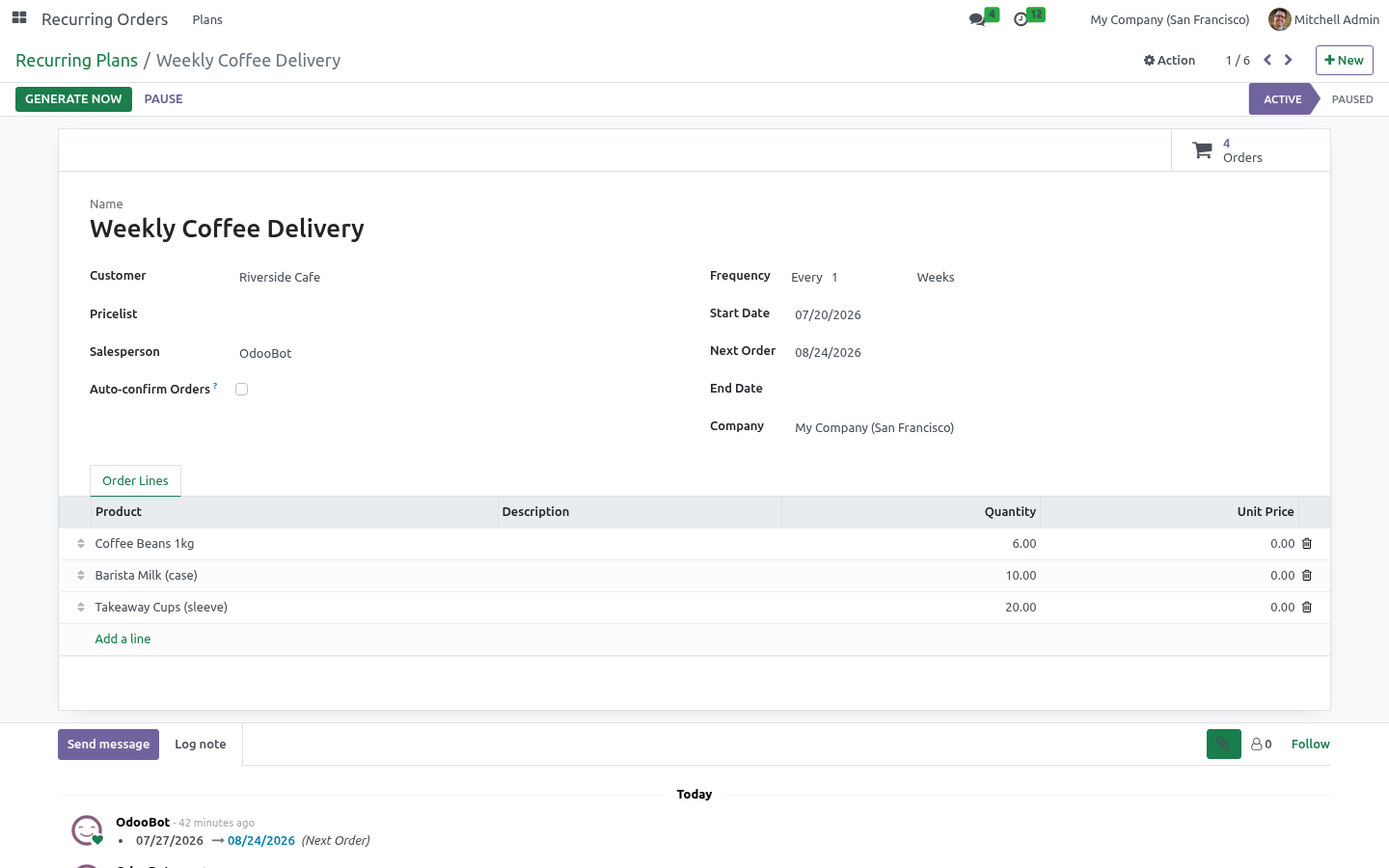The width and height of the screenshot is (1389, 868).
Task: Click the 08/24/2026 value in chatter log
Action: [261, 841]
